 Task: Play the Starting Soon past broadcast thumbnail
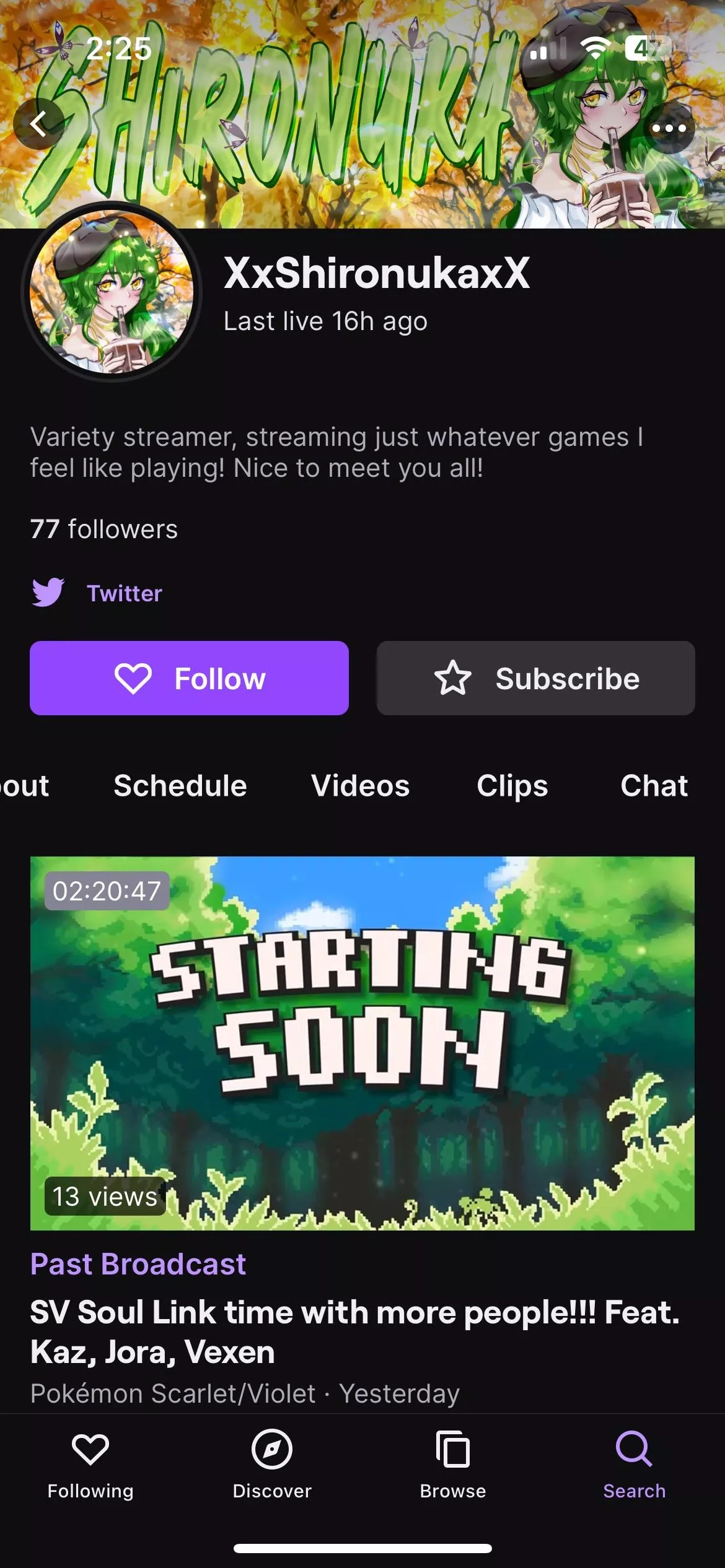tap(362, 1043)
